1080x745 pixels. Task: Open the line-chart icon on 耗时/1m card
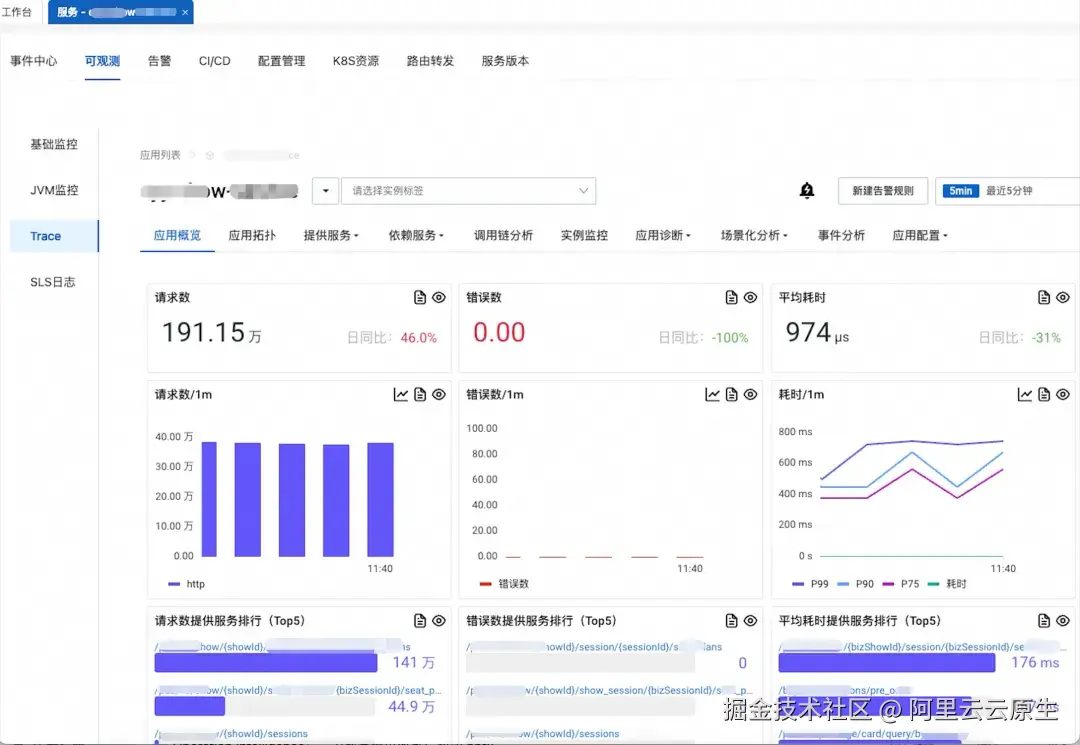click(1026, 394)
